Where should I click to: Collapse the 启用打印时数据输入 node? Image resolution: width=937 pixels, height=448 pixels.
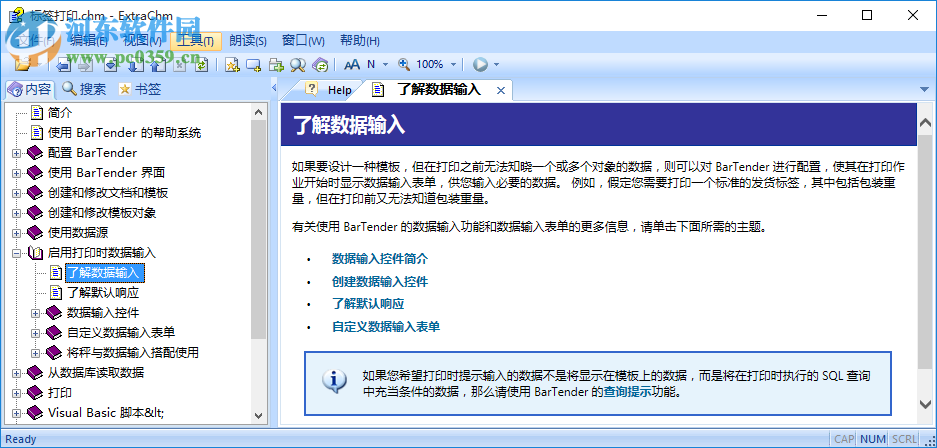click(x=16, y=253)
